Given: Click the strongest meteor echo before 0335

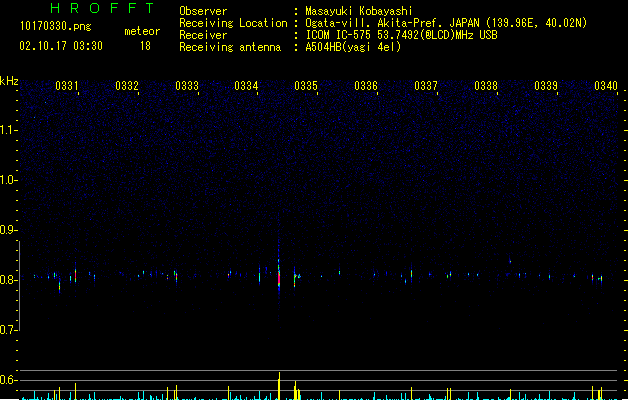Looking at the screenshot, I should [279, 278].
